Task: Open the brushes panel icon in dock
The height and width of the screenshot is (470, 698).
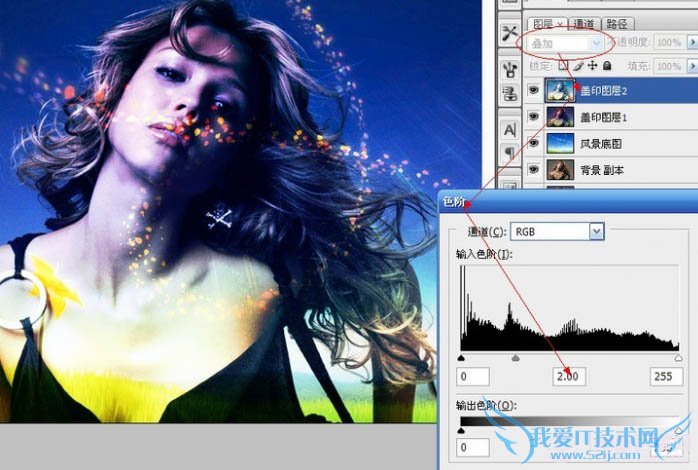Action: [509, 70]
